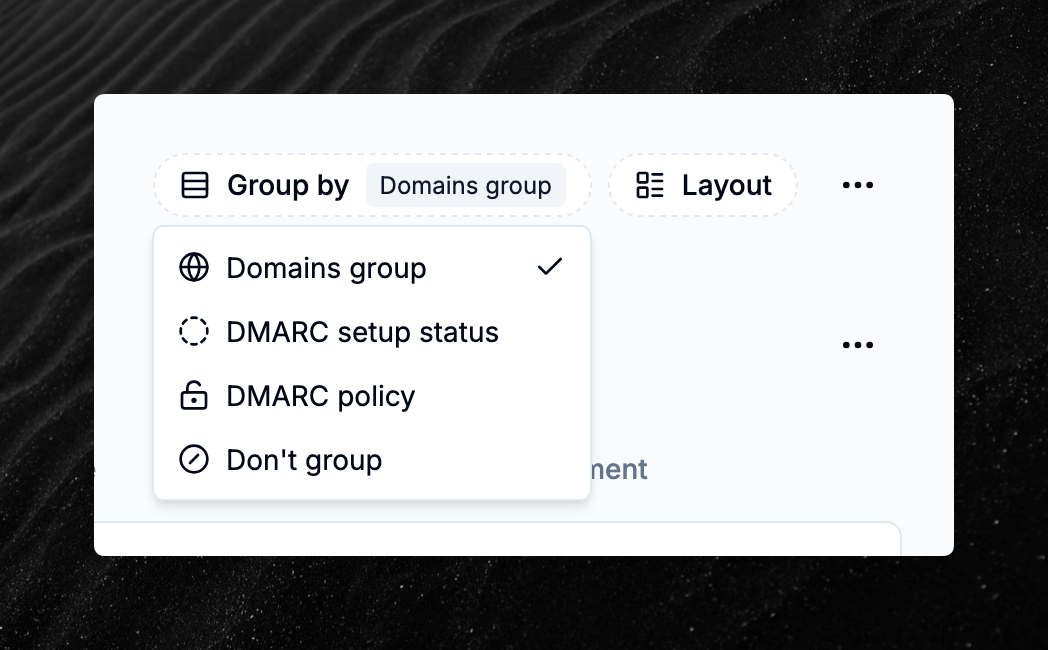
Task: Open the Layout options dropdown
Action: point(703,185)
